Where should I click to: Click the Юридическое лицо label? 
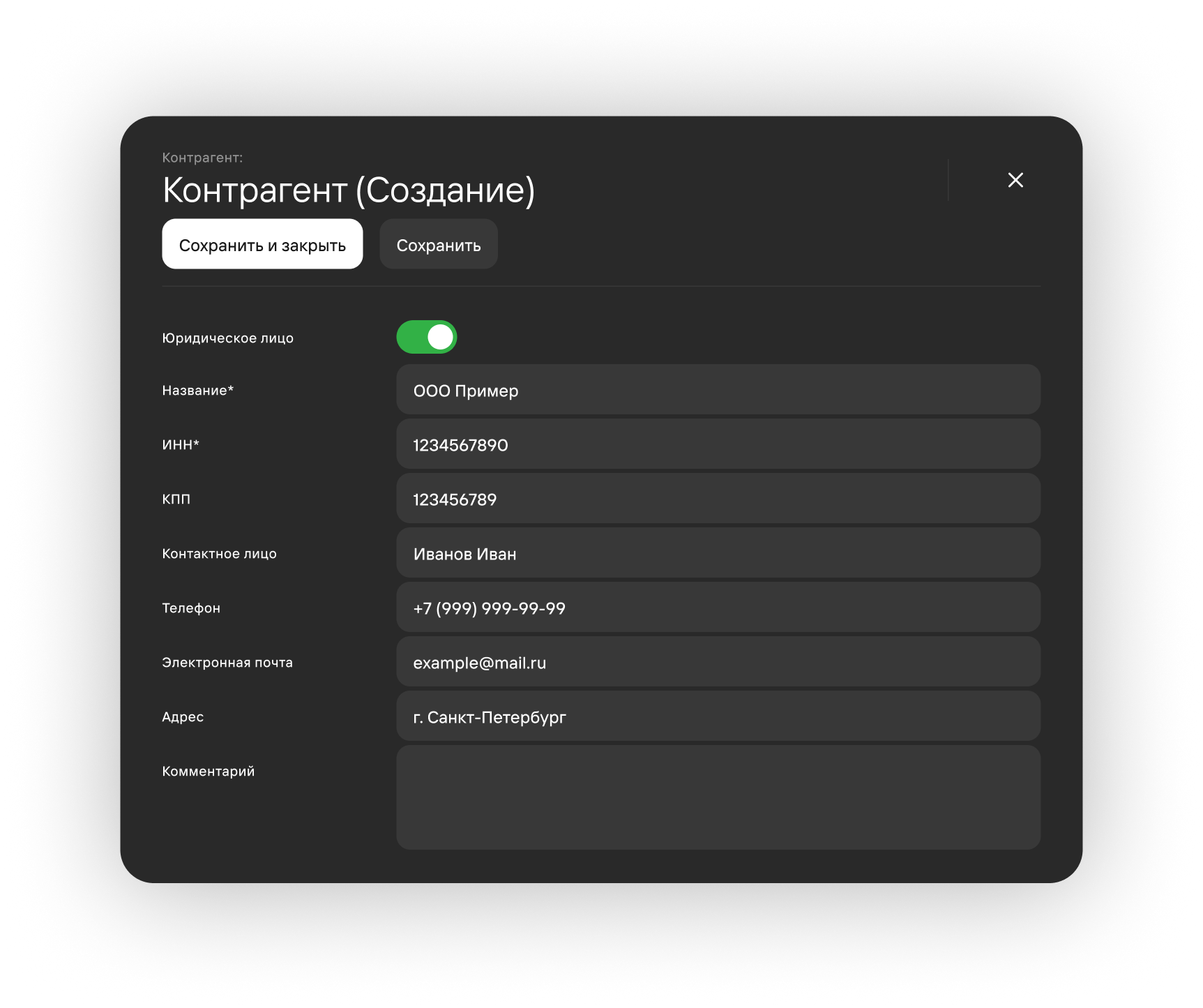[228, 338]
